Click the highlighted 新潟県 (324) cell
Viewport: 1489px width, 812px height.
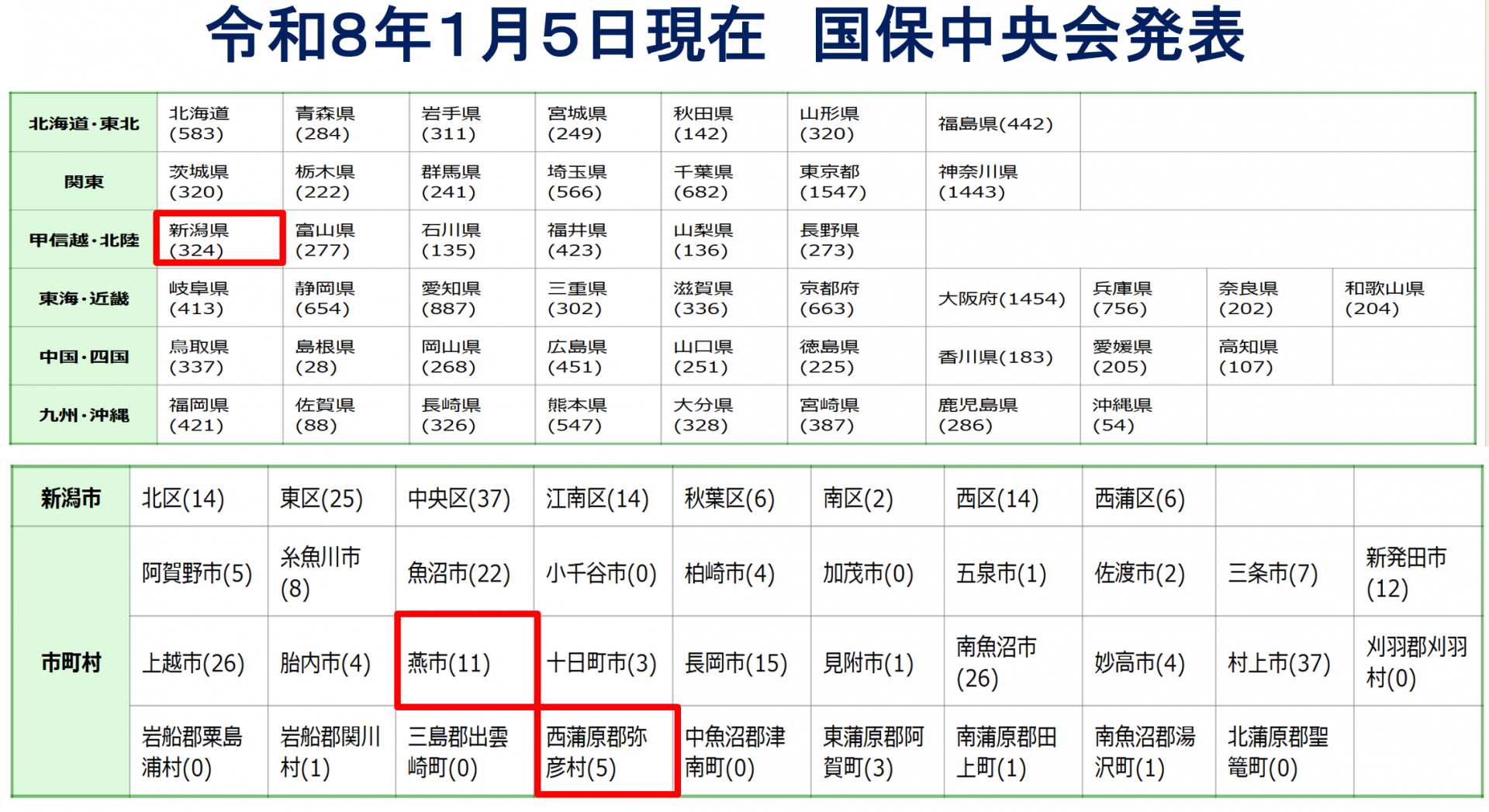point(219,240)
